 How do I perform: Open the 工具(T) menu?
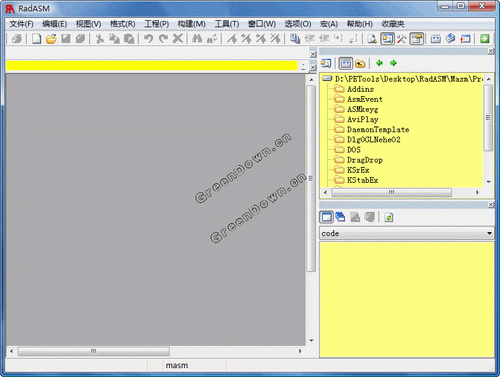(x=227, y=24)
